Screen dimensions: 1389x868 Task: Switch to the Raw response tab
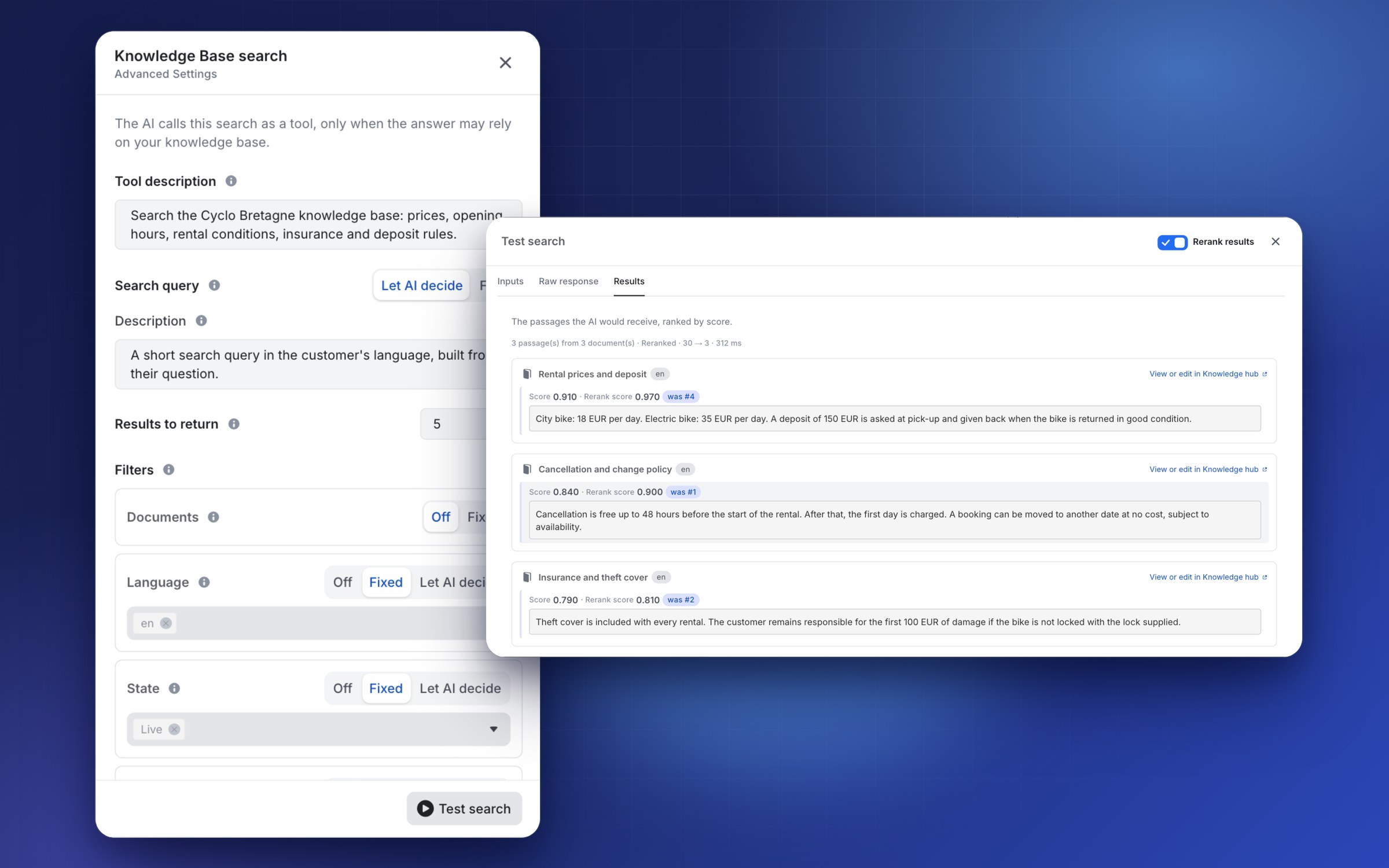568,281
